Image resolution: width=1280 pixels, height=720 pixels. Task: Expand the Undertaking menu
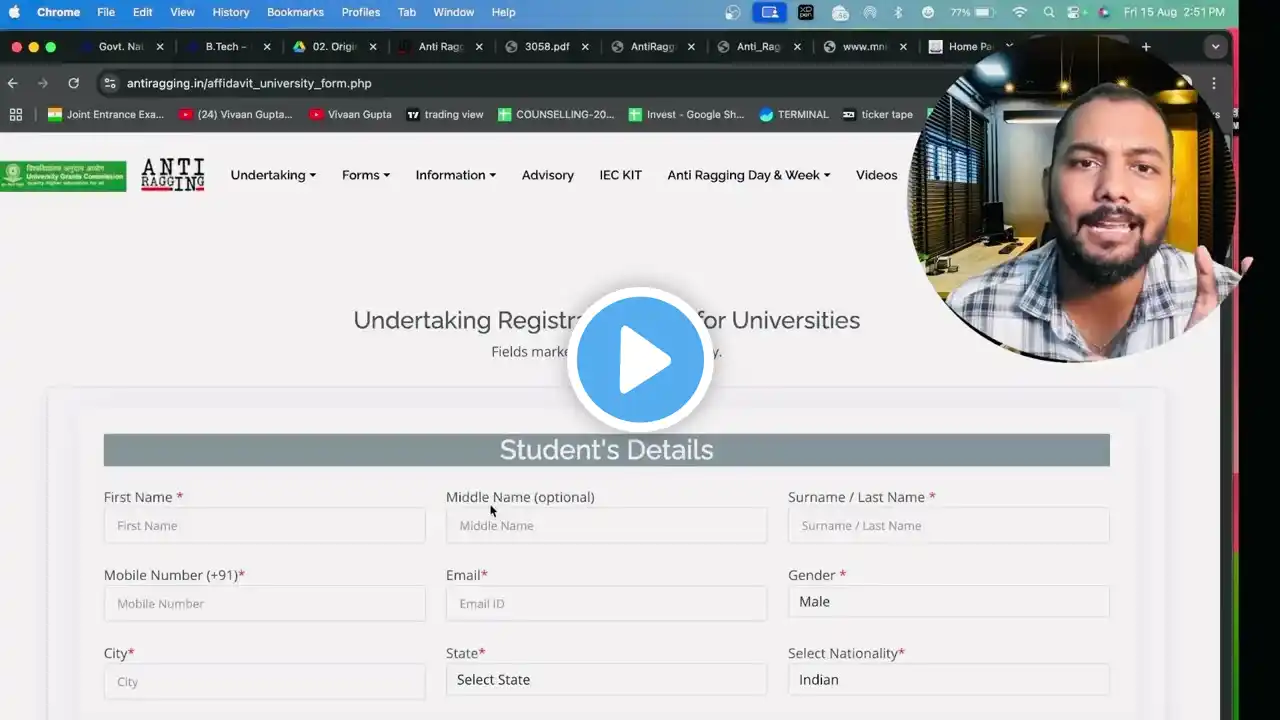(273, 175)
